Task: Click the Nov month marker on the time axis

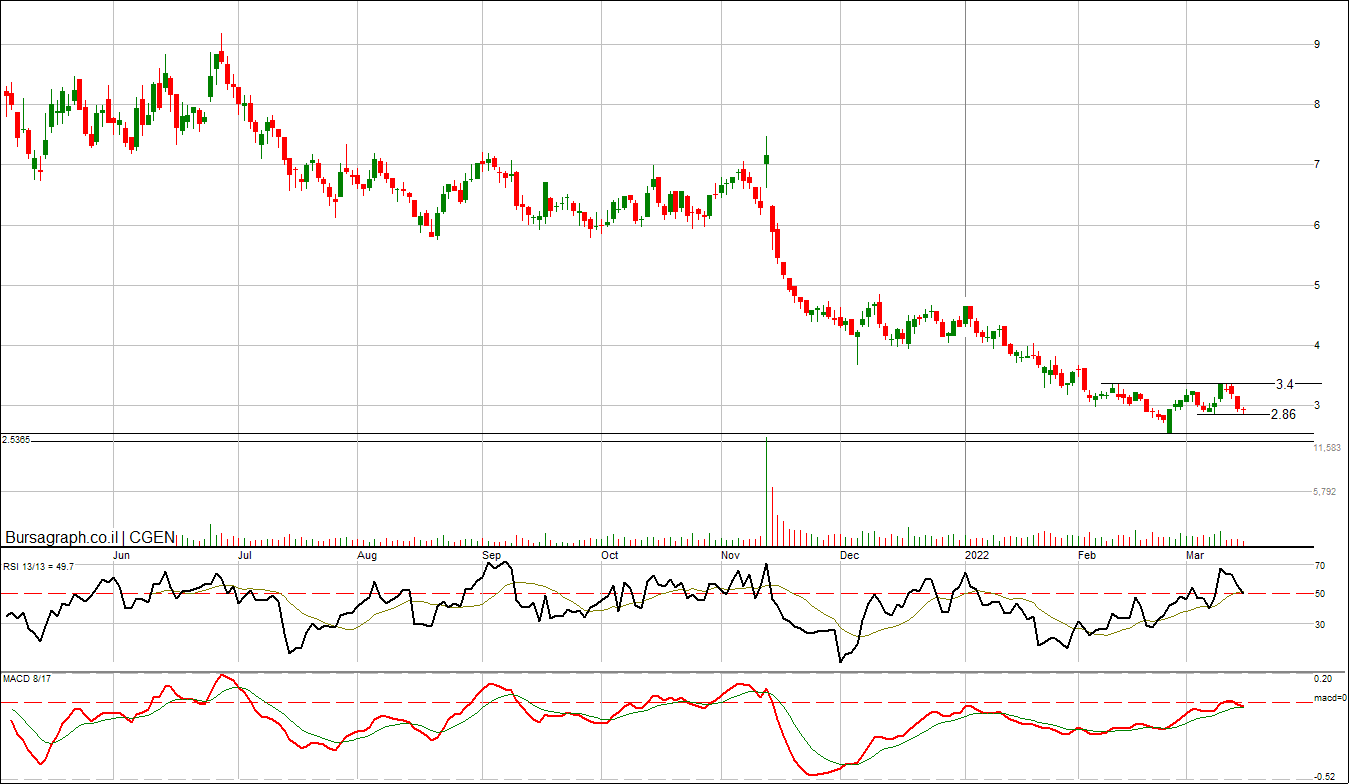Action: pos(730,554)
